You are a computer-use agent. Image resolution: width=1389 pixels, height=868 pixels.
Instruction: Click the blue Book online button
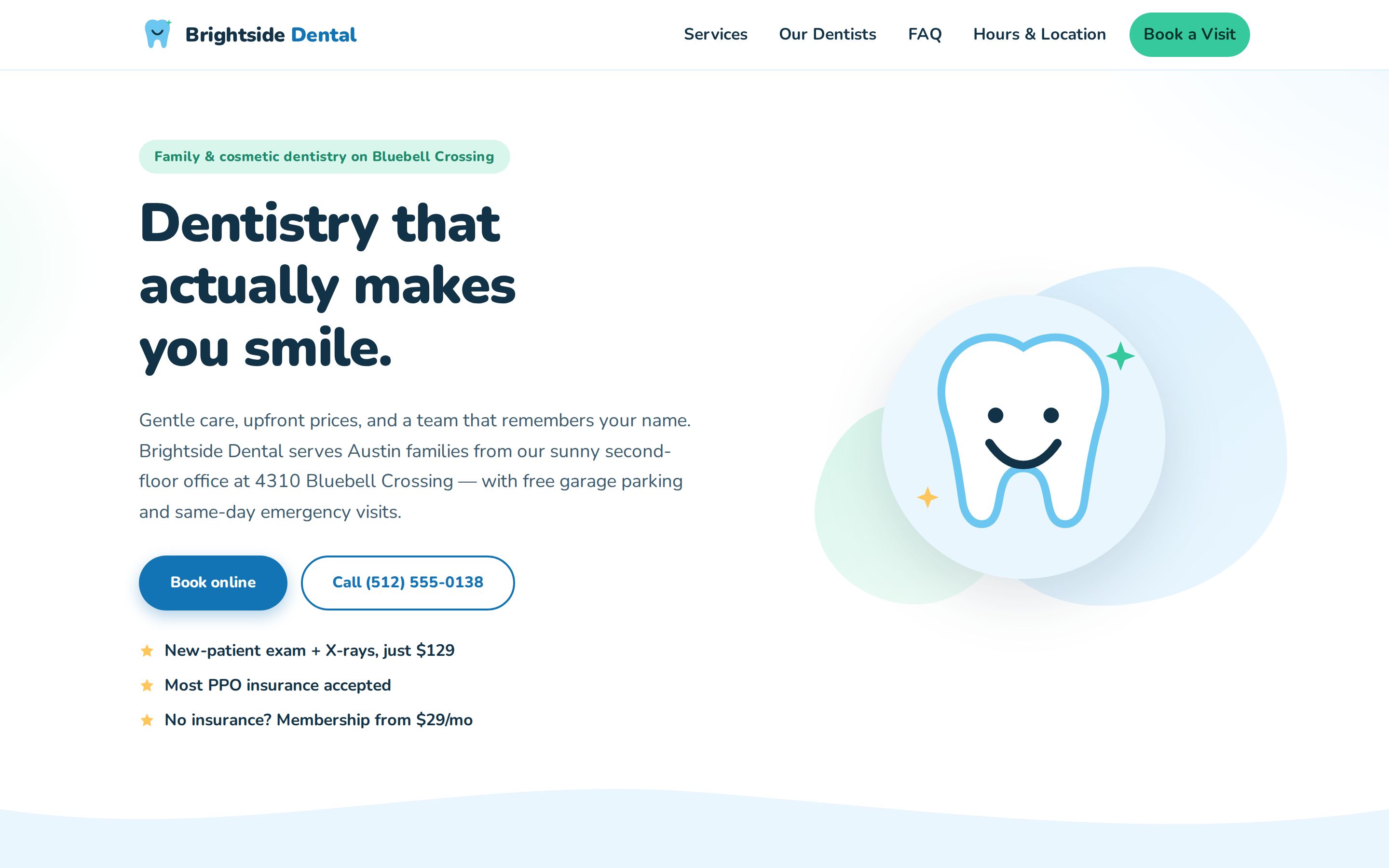[213, 582]
